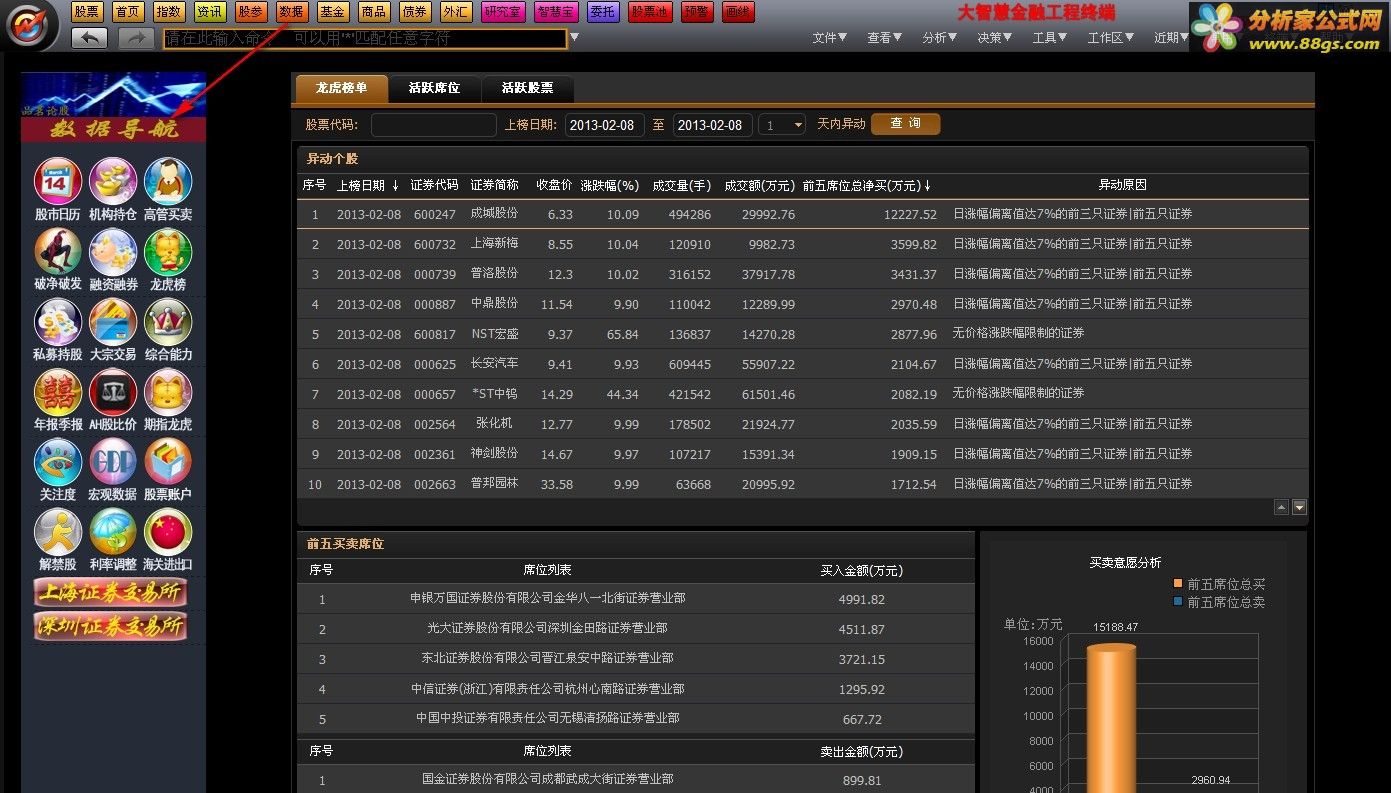Screen dimensions: 1391x793
Task: Expand the command input dropdown arrow
Action: tap(574, 38)
